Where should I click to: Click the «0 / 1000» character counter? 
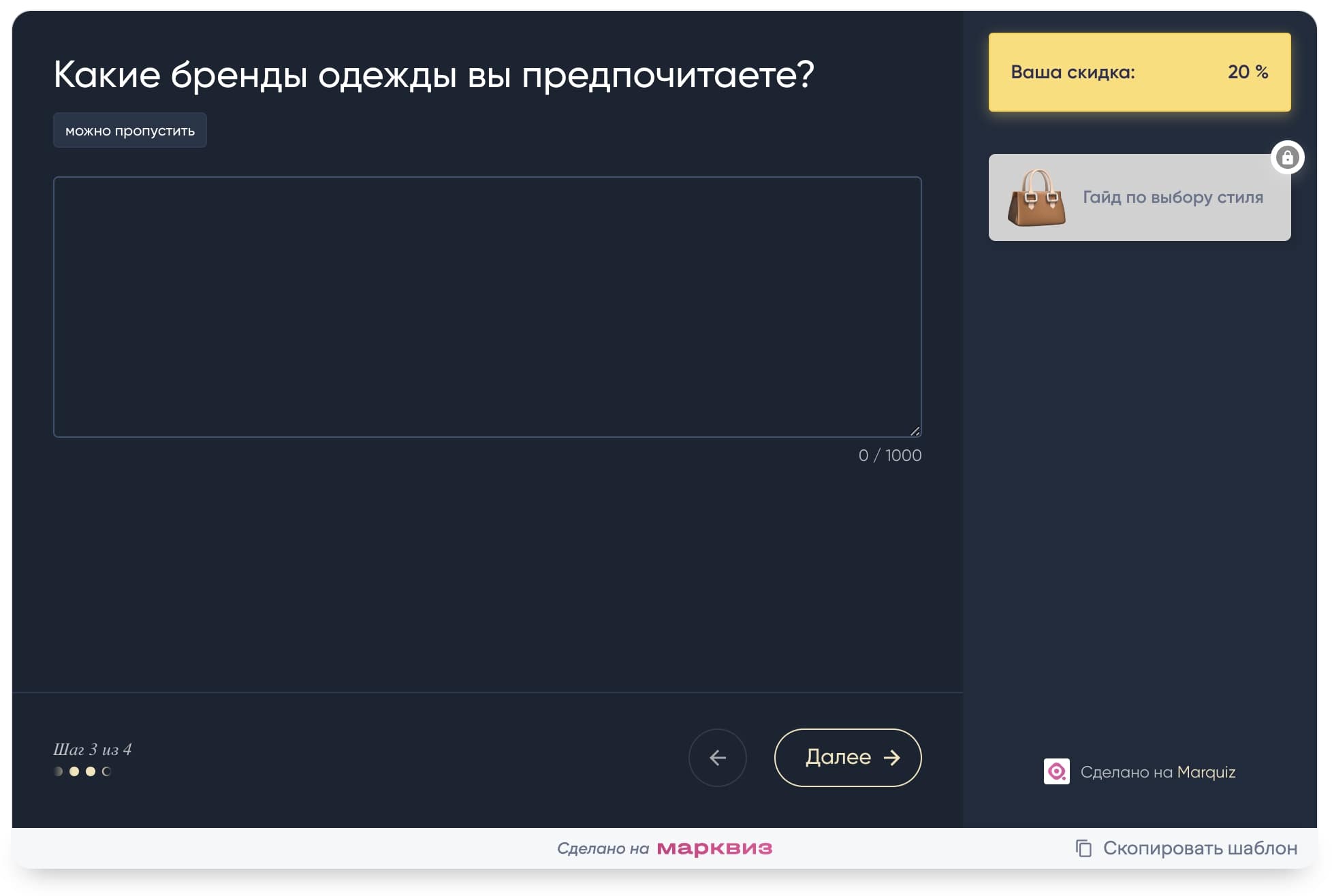point(890,455)
